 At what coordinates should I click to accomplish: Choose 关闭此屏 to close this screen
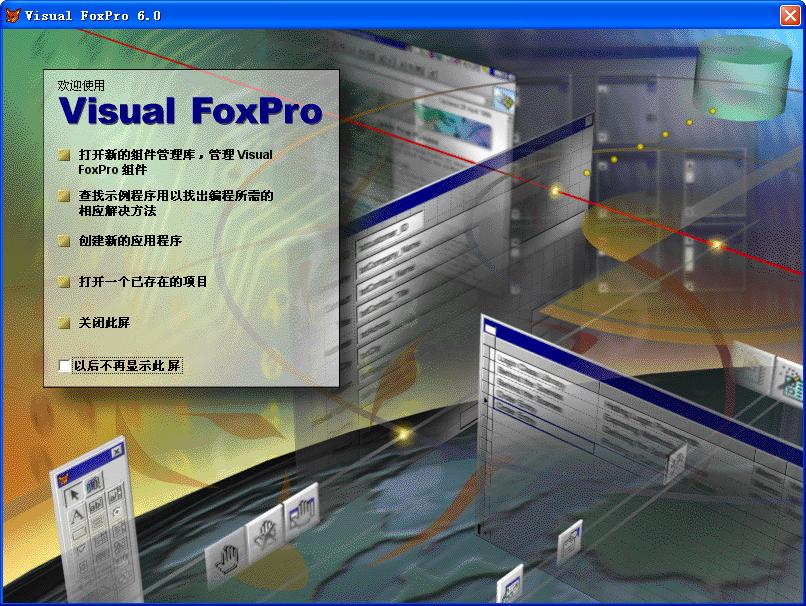[104, 323]
